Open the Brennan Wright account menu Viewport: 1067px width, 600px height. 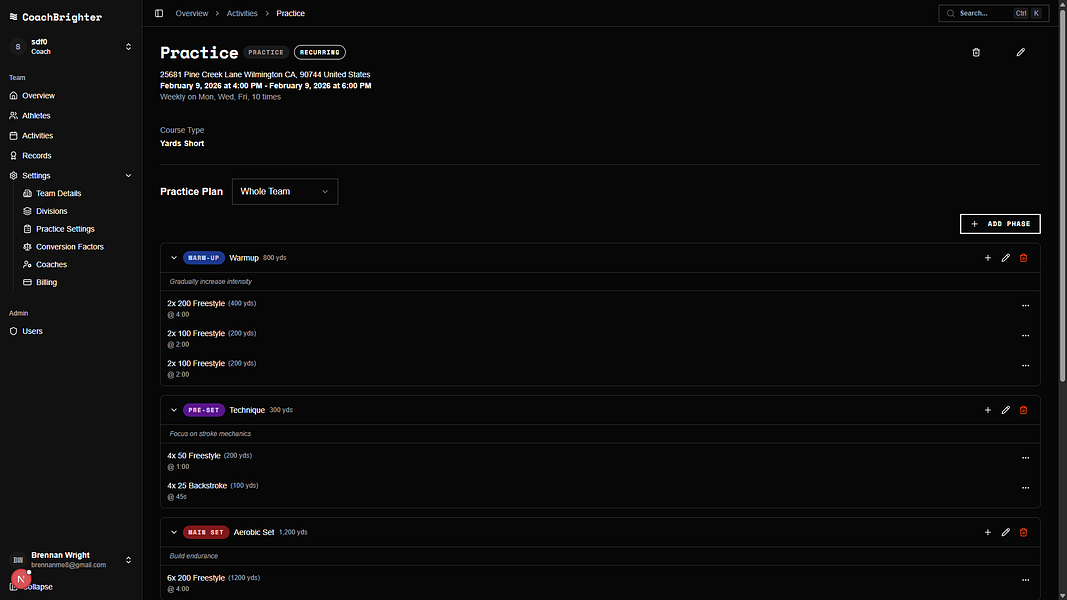[x=71, y=560]
